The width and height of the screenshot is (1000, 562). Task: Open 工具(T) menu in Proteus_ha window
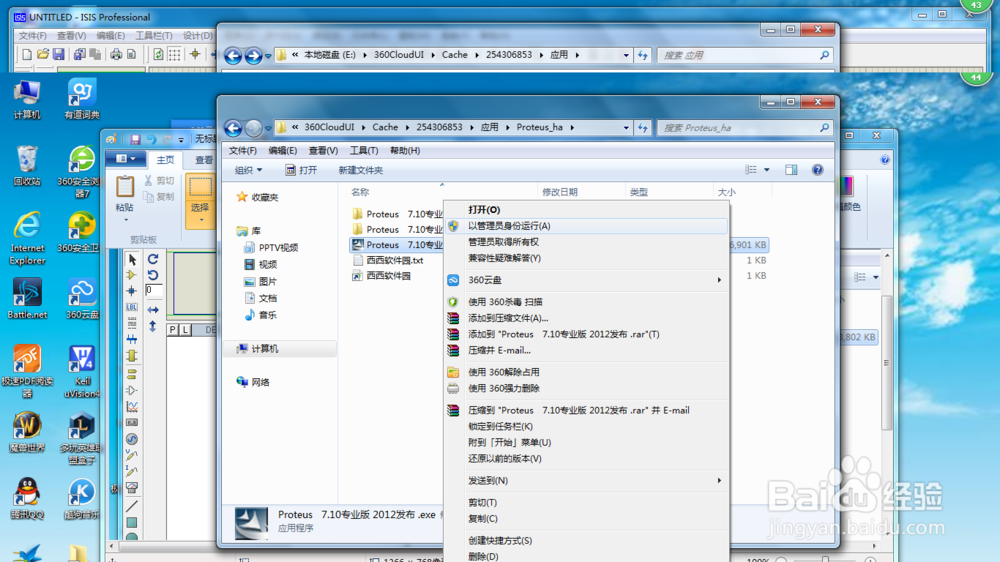[x=364, y=151]
